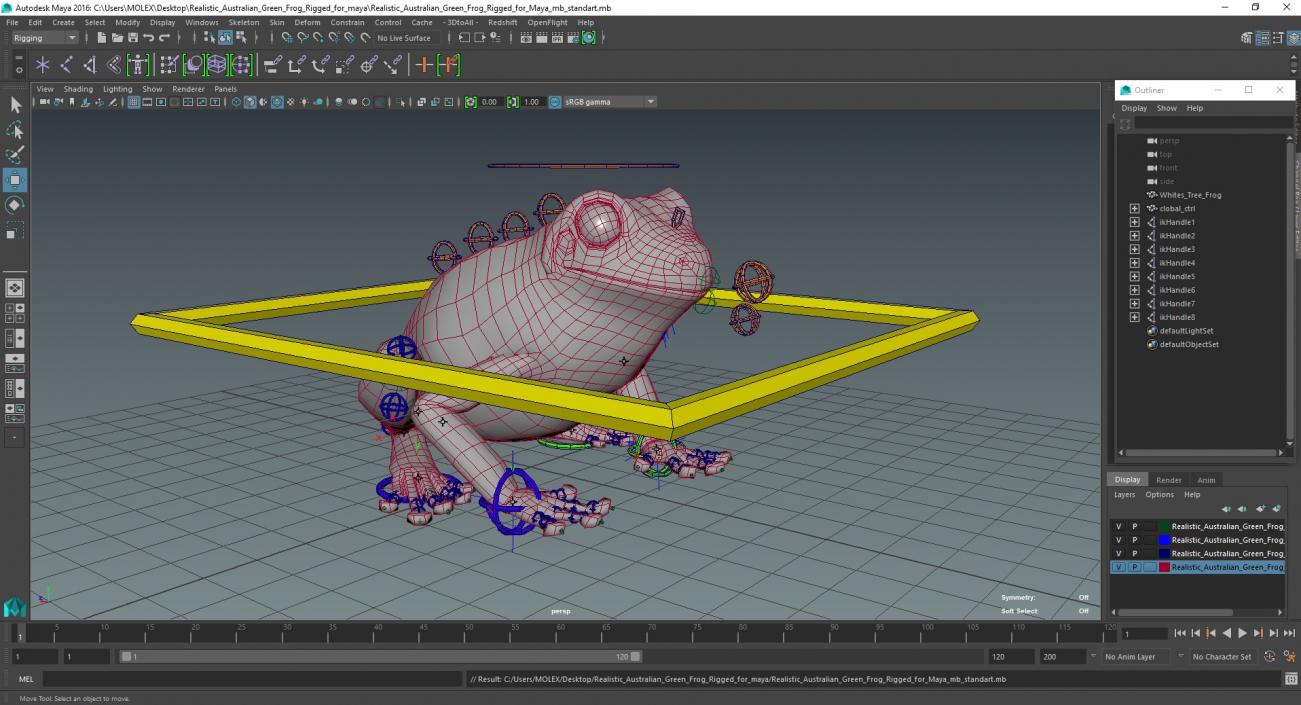Toggle V visibility on the highlighted red layer

(1119, 566)
